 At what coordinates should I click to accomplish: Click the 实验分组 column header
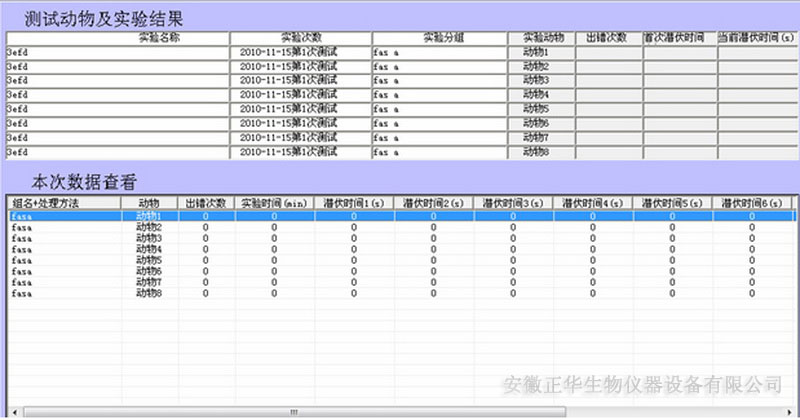440,38
